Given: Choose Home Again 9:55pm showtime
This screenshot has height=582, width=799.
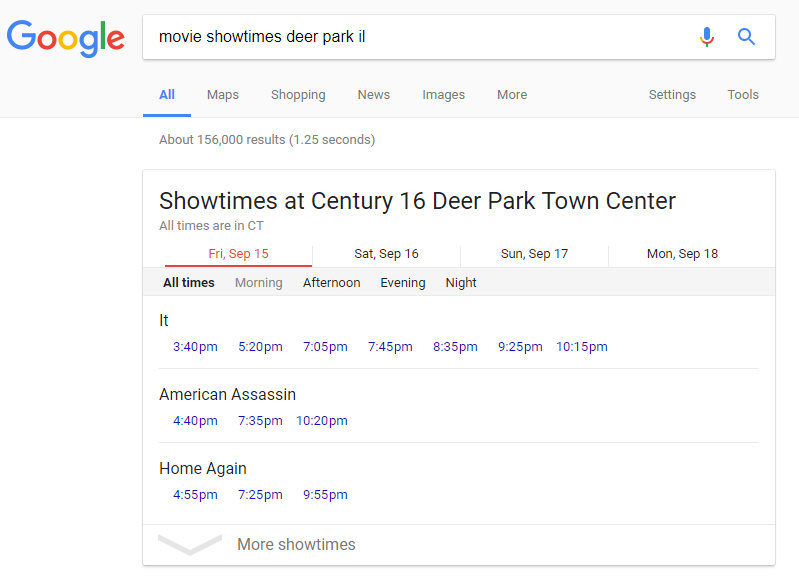Looking at the screenshot, I should (325, 495).
